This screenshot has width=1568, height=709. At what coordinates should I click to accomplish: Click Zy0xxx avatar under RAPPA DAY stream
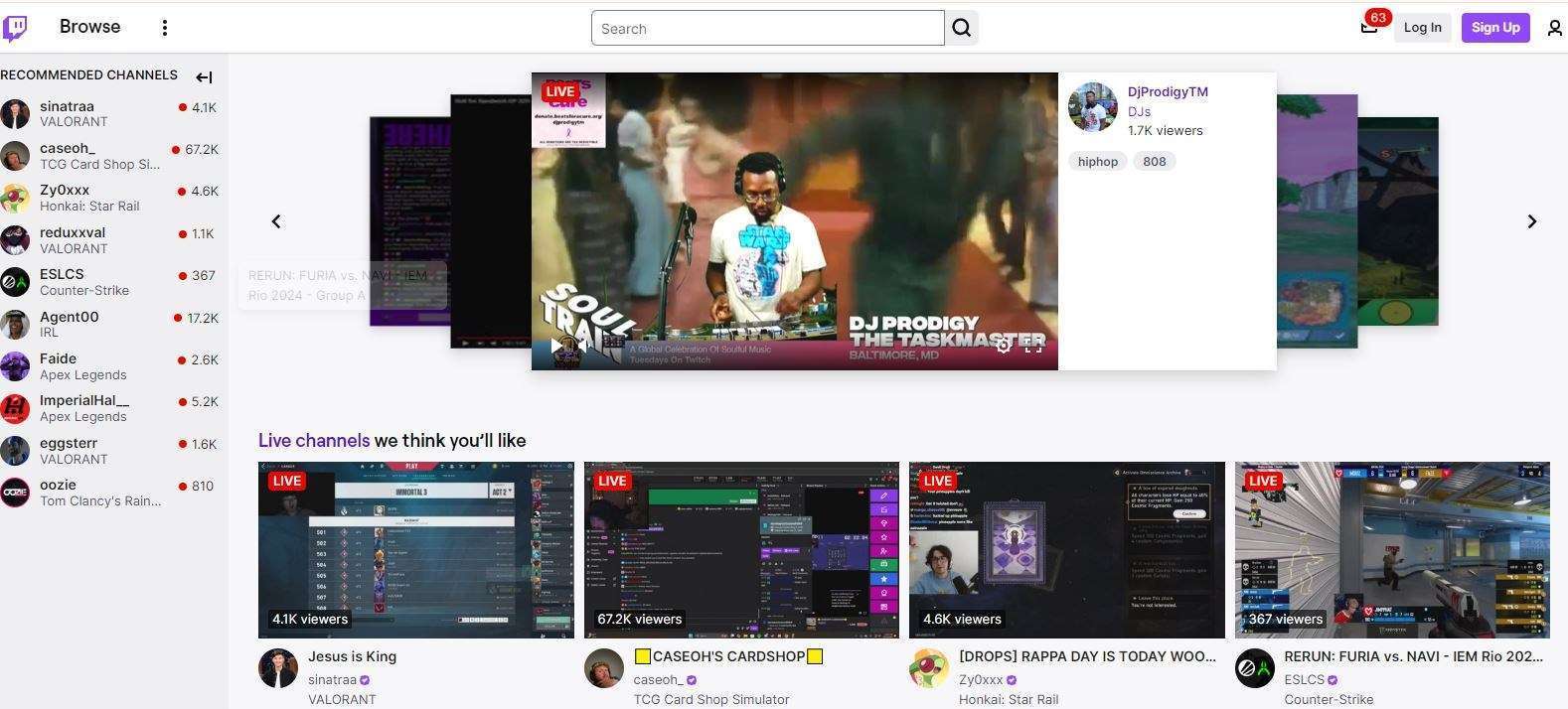click(929, 668)
